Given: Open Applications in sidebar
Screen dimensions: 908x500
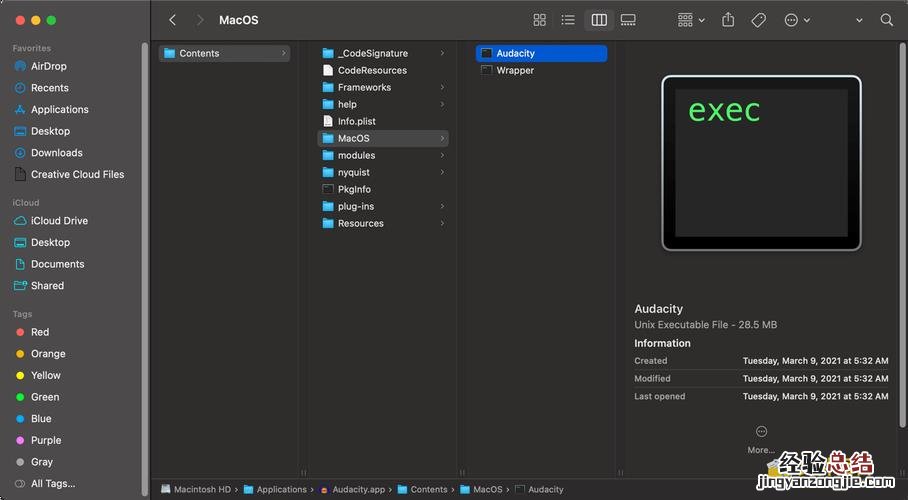Looking at the screenshot, I should point(59,110).
